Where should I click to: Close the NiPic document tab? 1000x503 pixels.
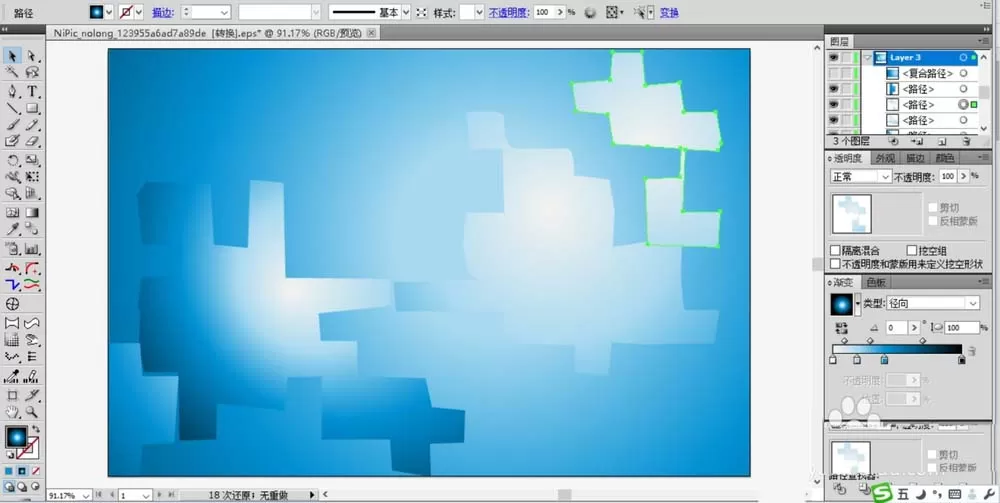(x=372, y=33)
